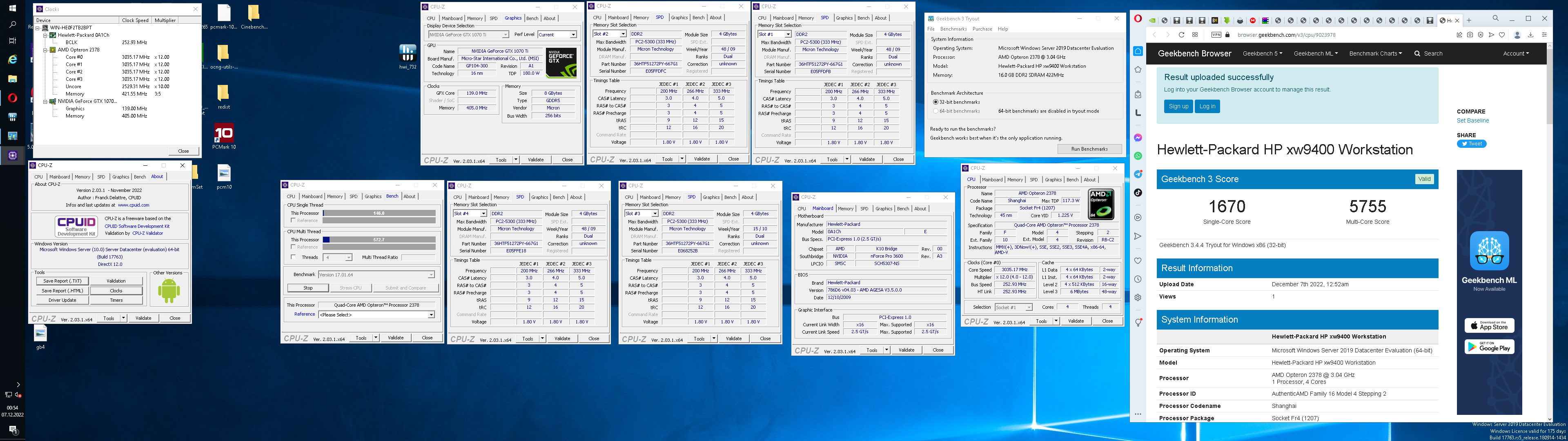Open Telegram in Opera sidebar

1138,174
